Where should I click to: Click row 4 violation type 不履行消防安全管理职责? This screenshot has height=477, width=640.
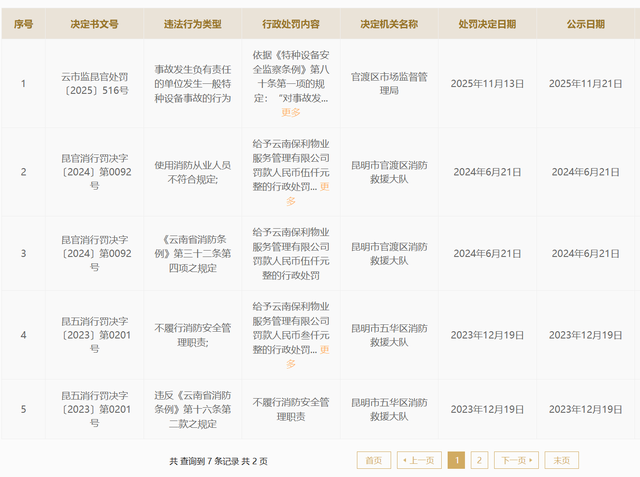coord(193,335)
